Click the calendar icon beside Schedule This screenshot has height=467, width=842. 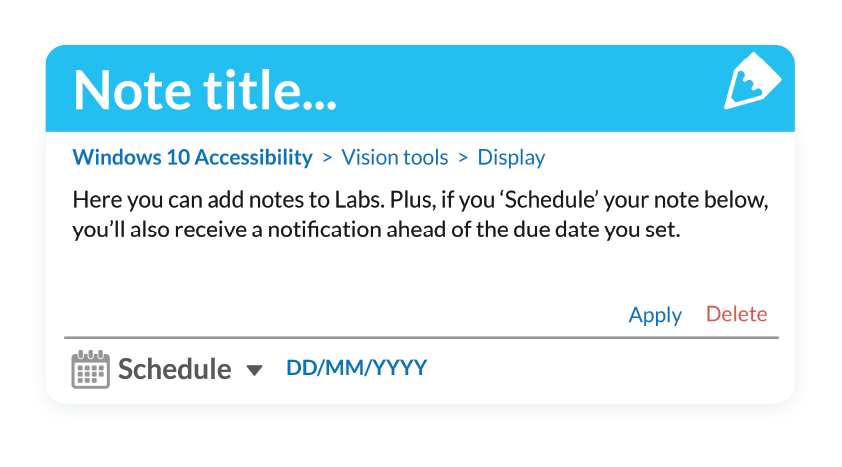click(91, 369)
